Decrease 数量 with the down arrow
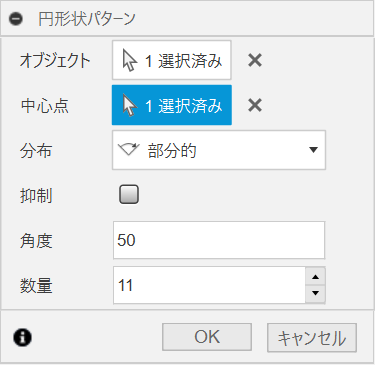The height and width of the screenshot is (365, 375). pyautogui.click(x=315, y=294)
